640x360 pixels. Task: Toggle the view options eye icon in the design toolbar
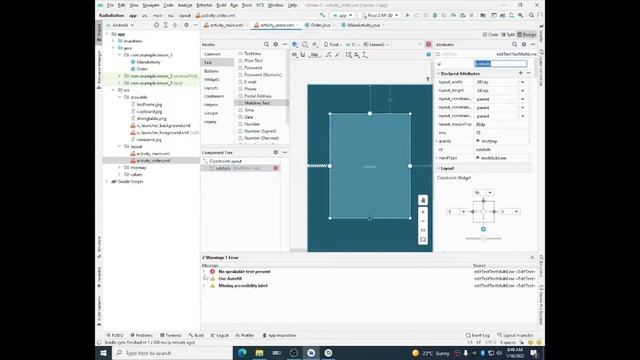pos(295,55)
